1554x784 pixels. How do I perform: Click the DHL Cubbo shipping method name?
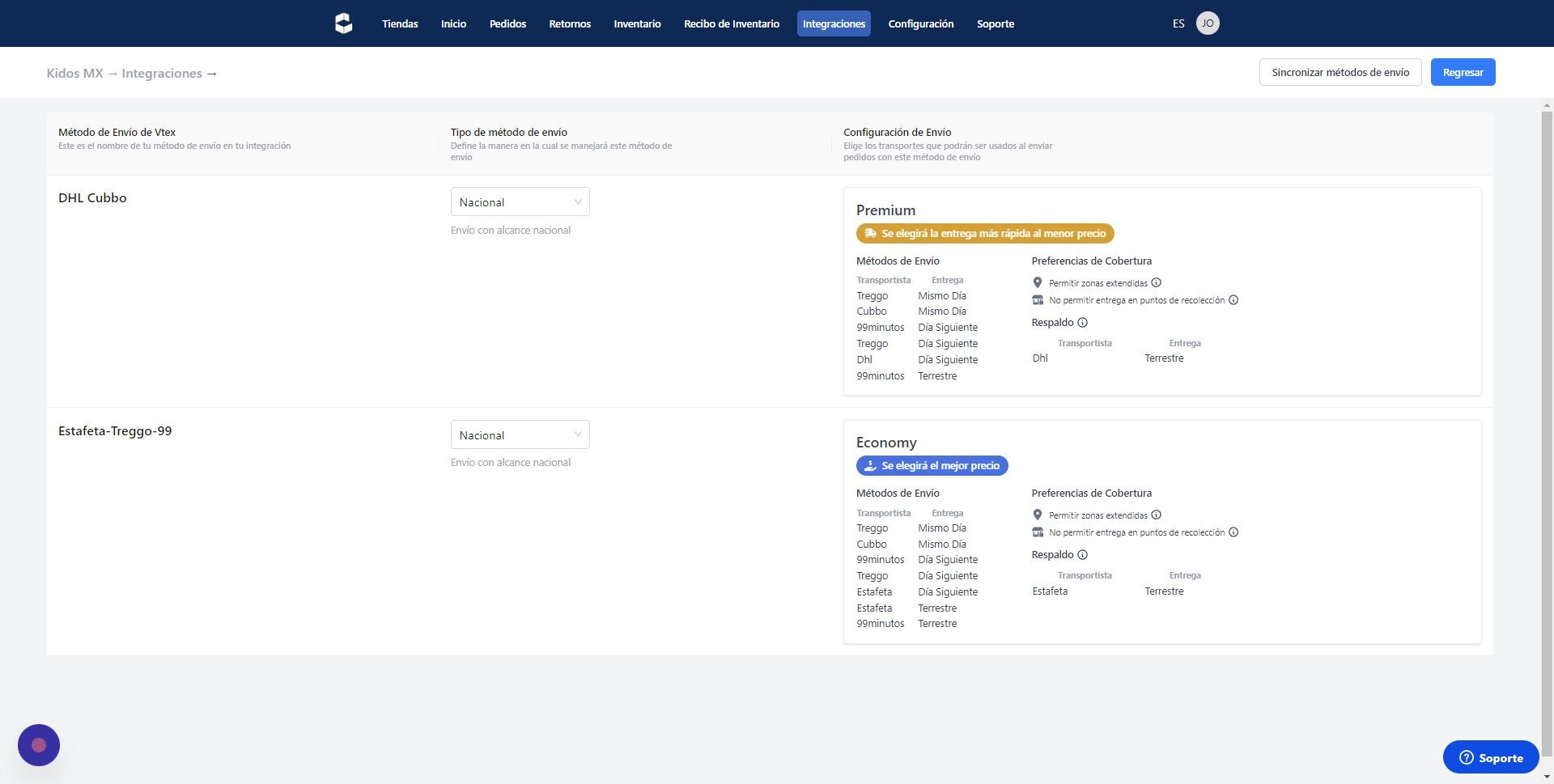(x=92, y=198)
